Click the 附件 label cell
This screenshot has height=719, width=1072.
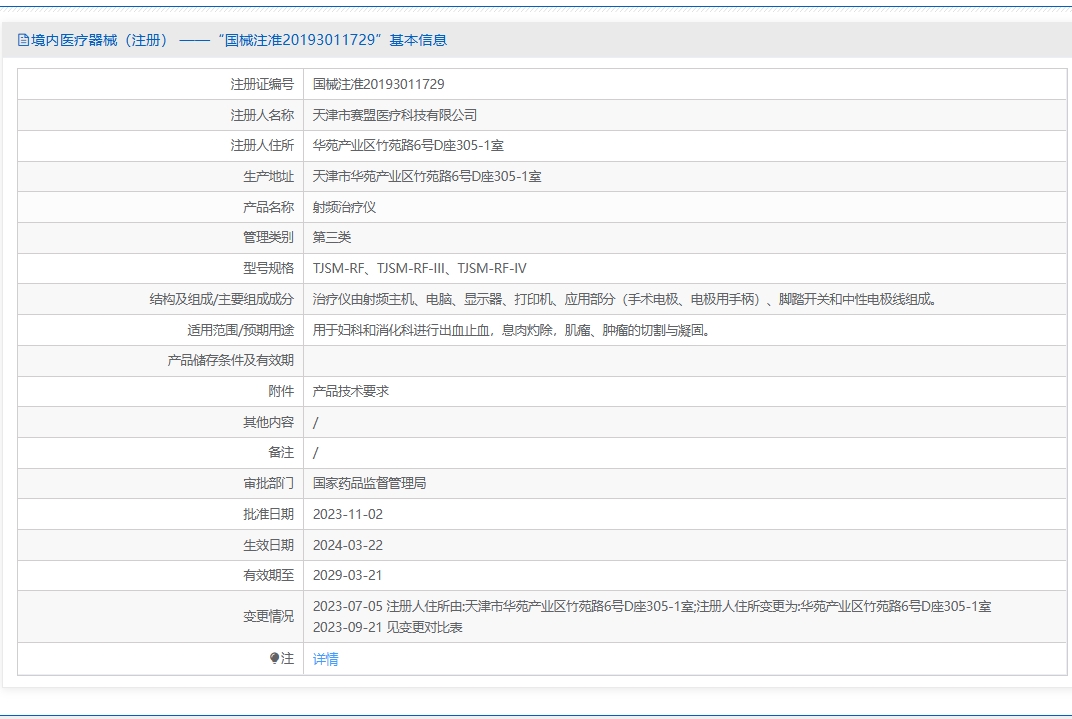(x=161, y=391)
